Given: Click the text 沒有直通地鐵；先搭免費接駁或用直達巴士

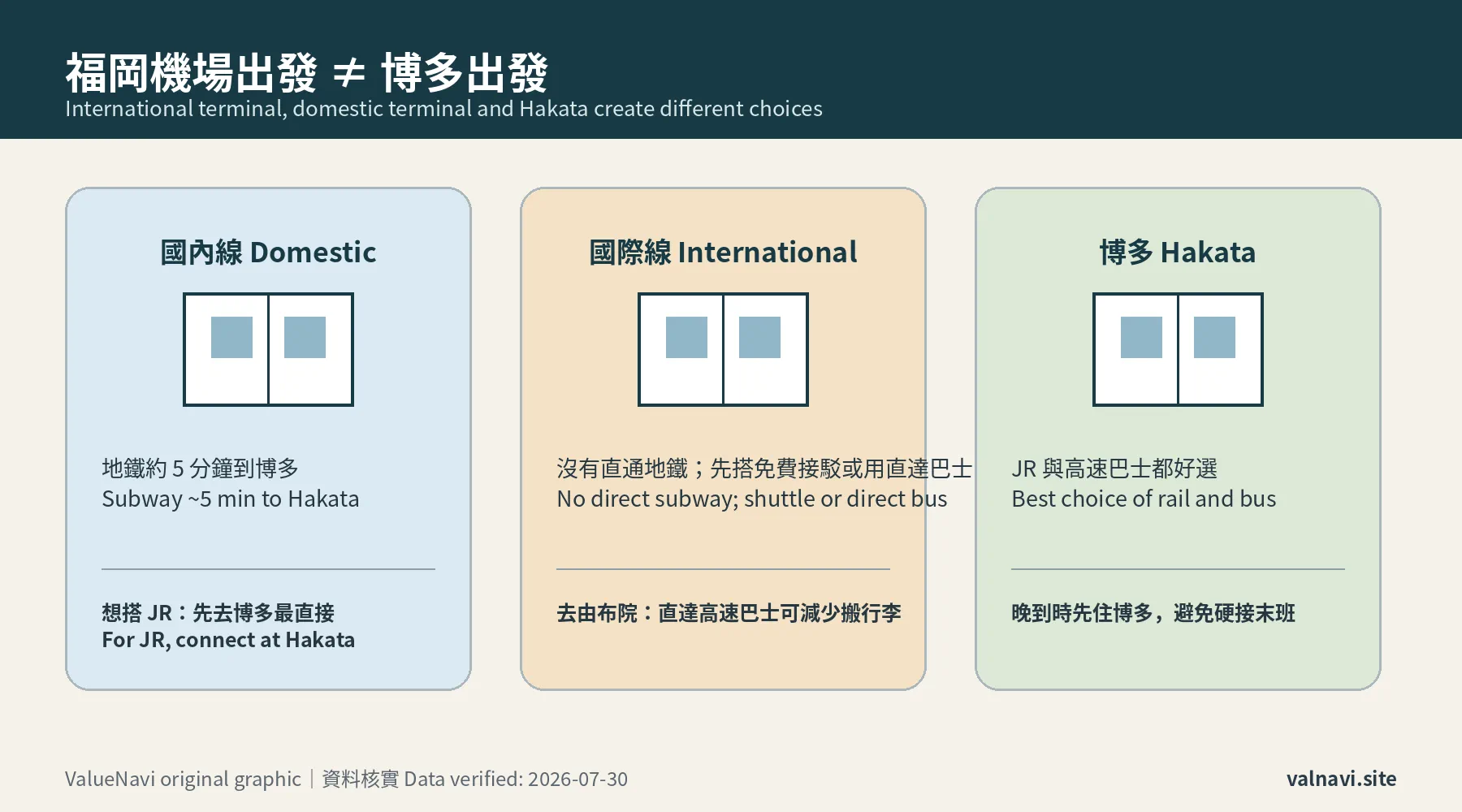Looking at the screenshot, I should click(764, 469).
